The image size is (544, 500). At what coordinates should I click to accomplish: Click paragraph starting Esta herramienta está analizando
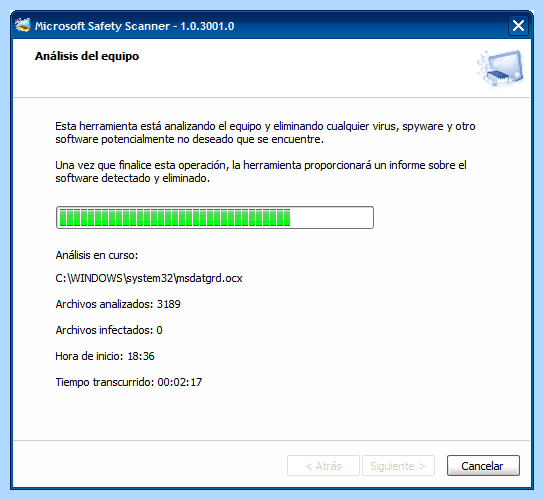[x=265, y=133]
